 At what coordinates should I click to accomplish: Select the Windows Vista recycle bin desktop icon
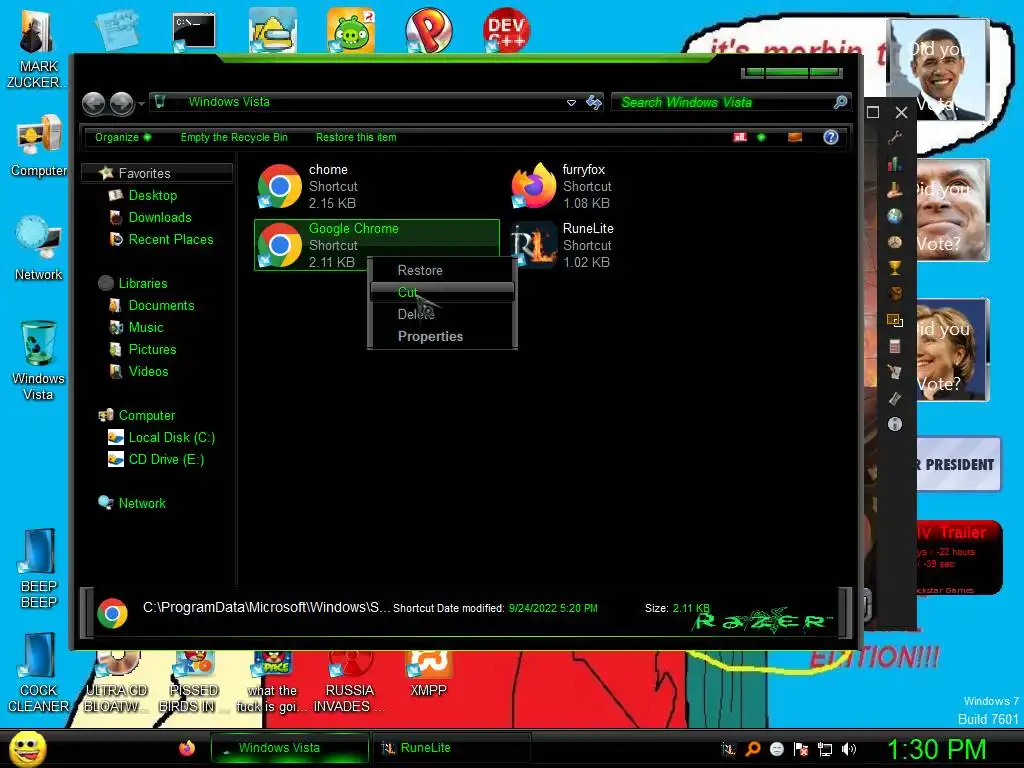(38, 360)
